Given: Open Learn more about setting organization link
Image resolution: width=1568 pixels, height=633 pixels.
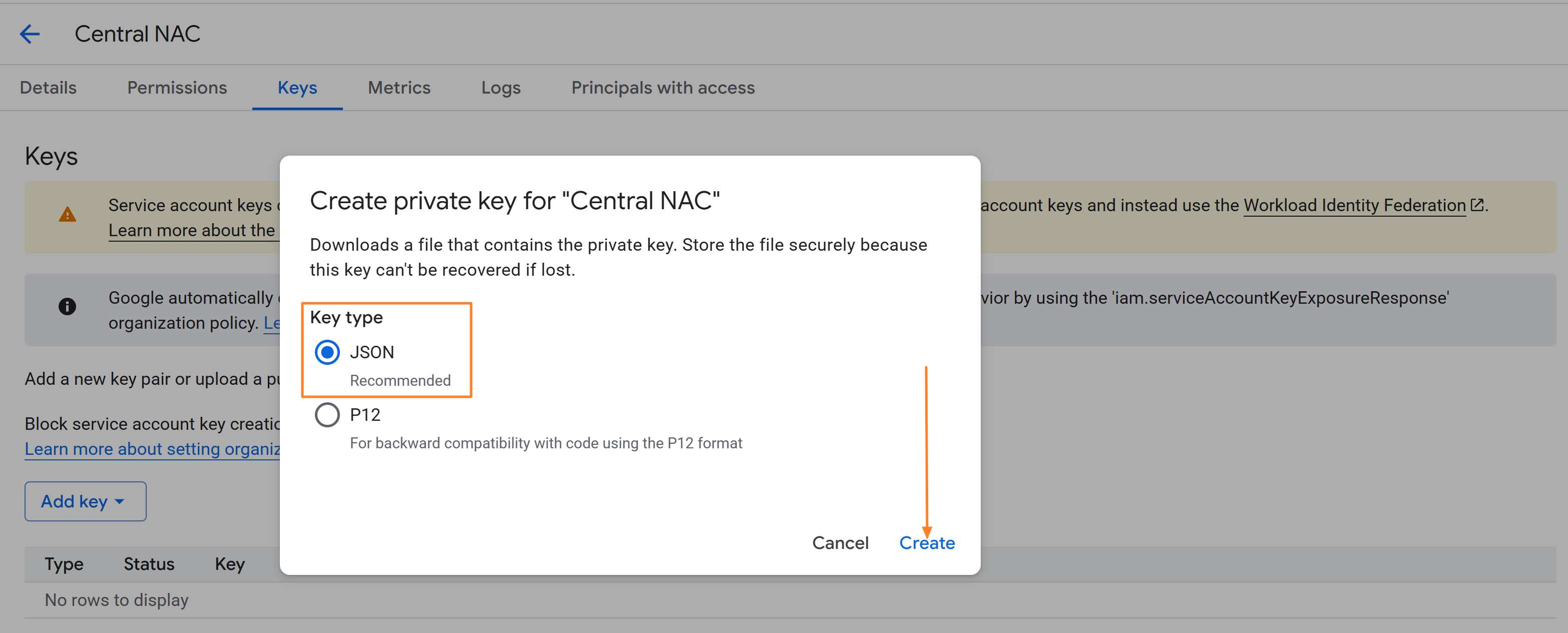Looking at the screenshot, I should (x=152, y=449).
